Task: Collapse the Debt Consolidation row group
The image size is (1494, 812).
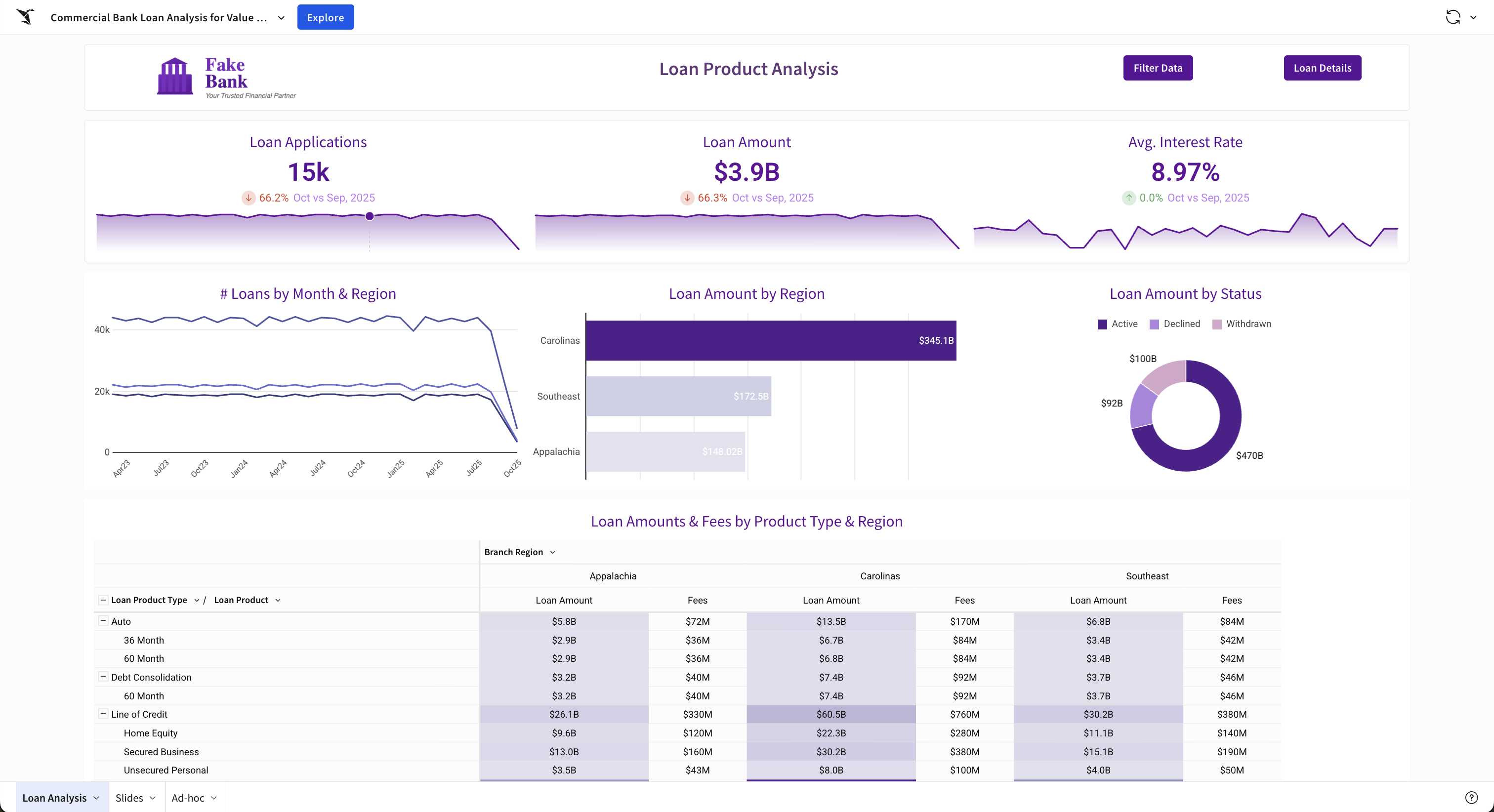Action: tap(103, 676)
